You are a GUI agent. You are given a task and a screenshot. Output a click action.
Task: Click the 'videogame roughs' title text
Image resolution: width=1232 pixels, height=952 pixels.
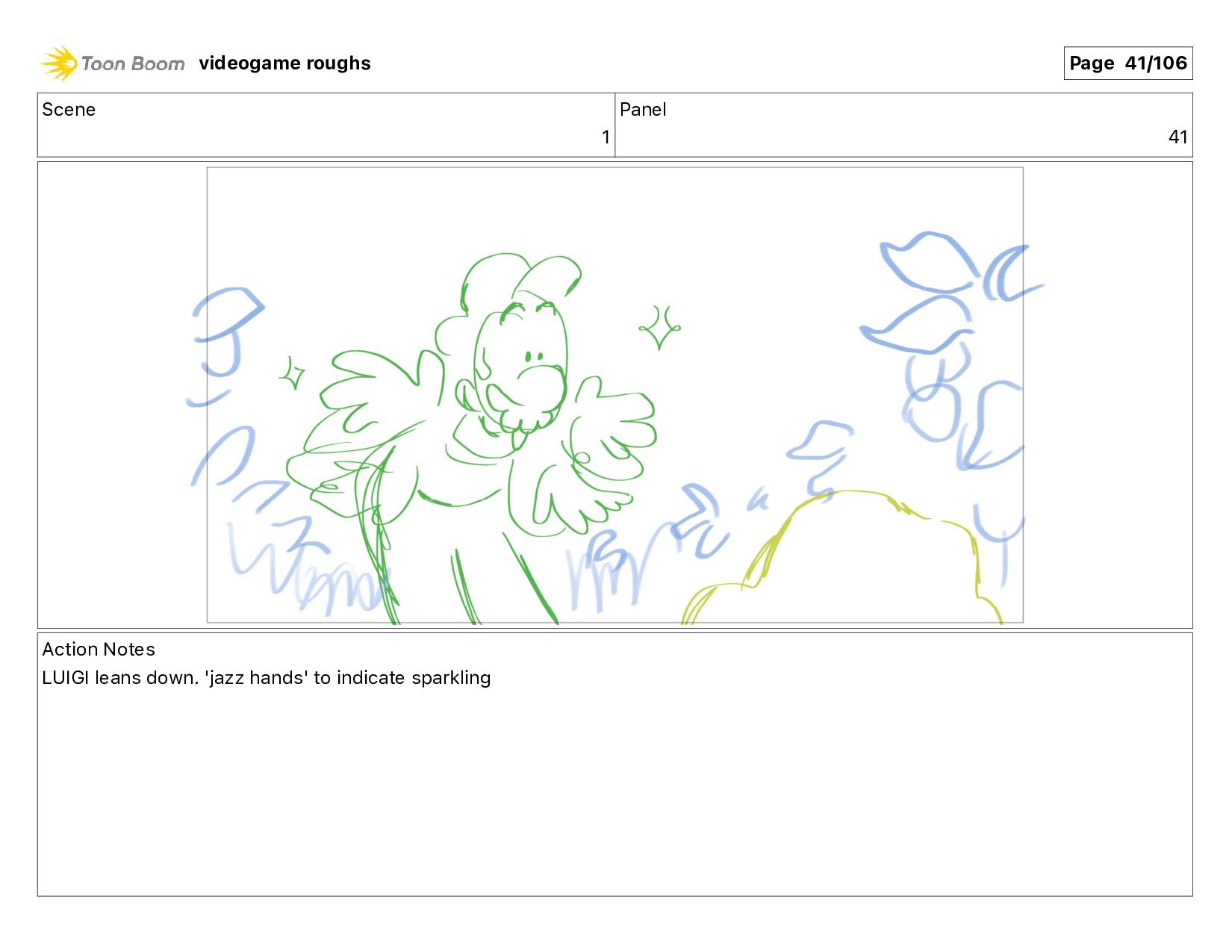click(284, 63)
